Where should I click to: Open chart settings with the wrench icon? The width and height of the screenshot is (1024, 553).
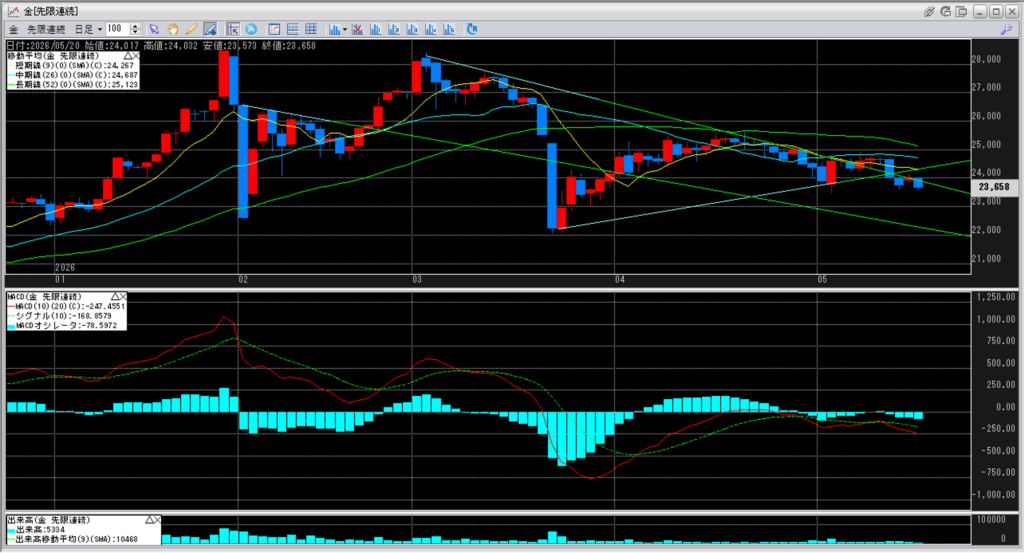pos(1006,29)
